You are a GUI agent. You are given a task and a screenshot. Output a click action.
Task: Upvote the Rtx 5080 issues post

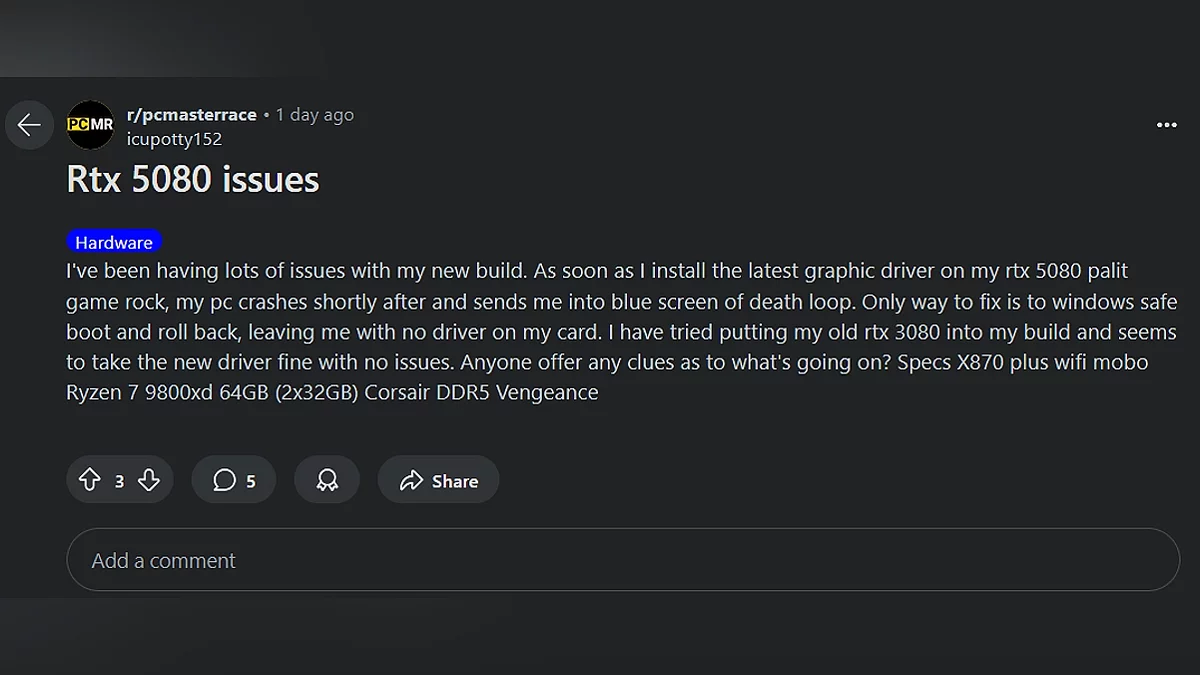(90, 481)
